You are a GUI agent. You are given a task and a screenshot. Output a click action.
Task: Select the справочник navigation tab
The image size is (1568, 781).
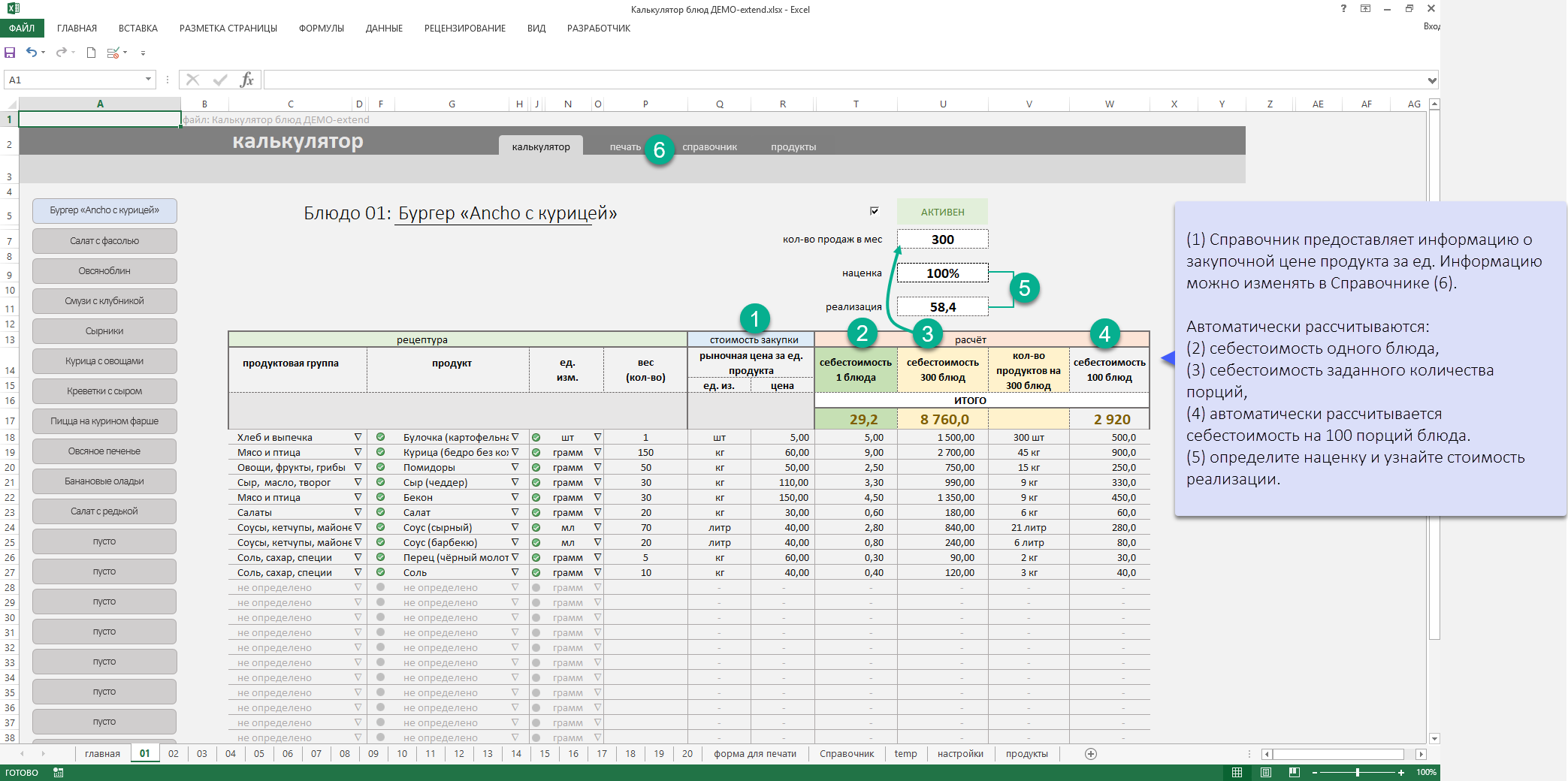point(709,147)
